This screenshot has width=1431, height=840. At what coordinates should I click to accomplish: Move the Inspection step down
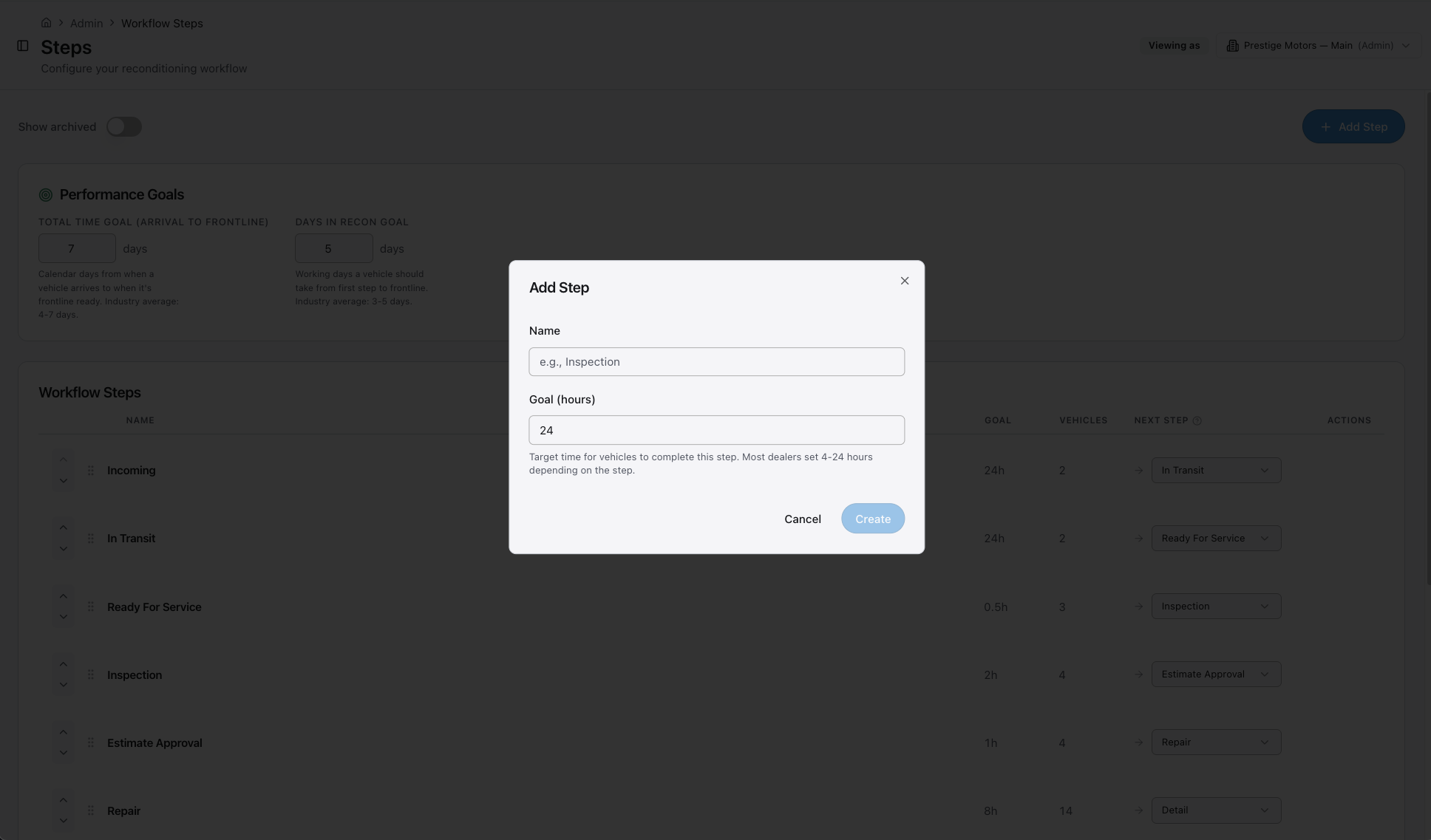(64, 685)
